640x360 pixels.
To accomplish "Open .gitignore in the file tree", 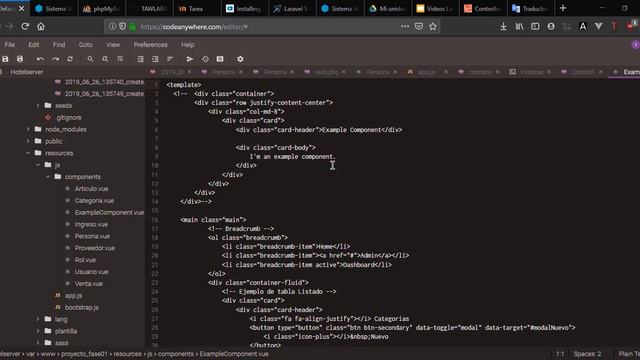I will [x=69, y=118].
